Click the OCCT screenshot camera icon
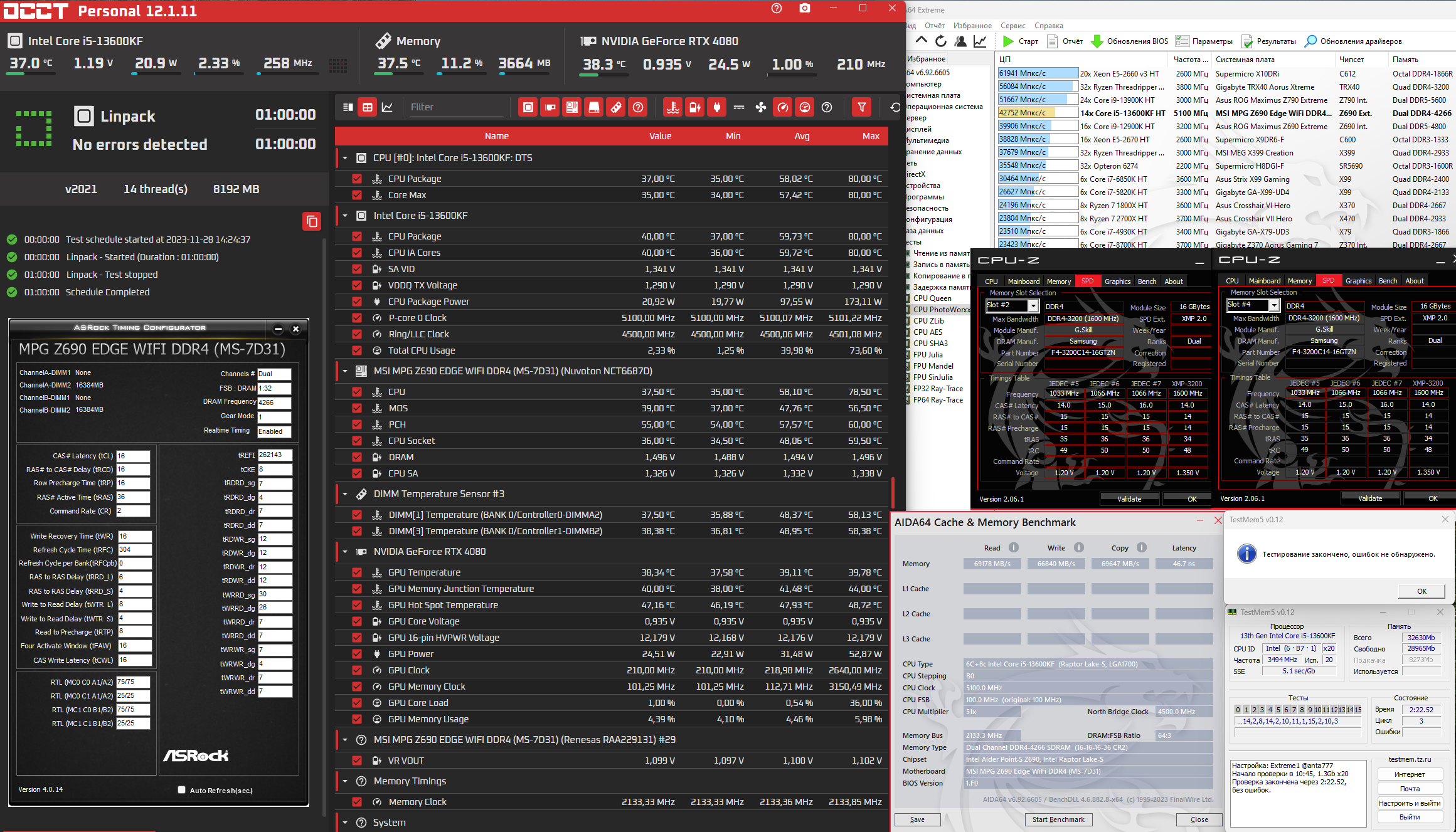 805,9
